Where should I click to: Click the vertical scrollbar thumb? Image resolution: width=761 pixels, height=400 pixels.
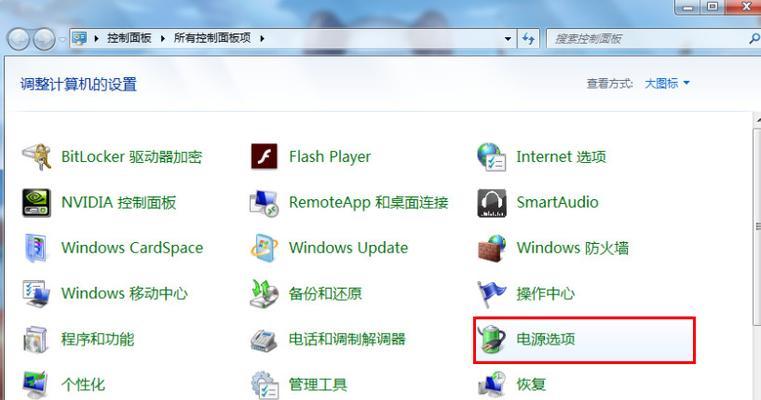click(757, 226)
